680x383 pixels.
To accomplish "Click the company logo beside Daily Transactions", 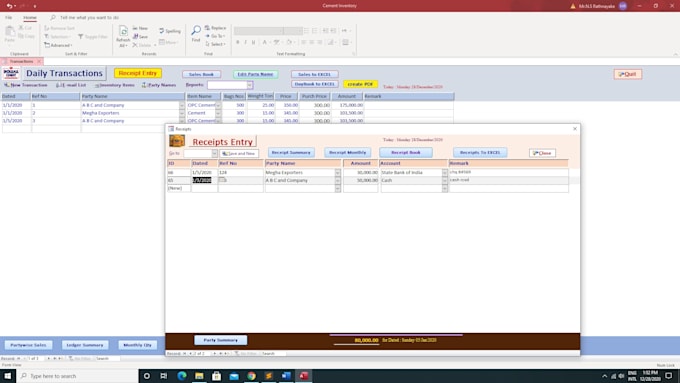I will point(11,73).
